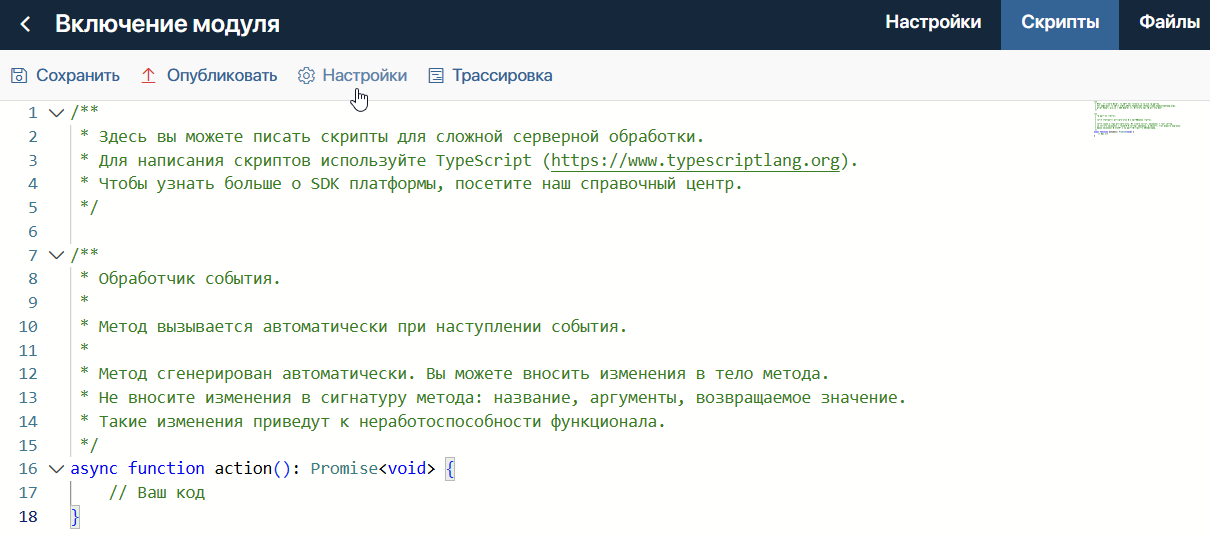The height and width of the screenshot is (538, 1210).
Task: Click the toolbar Settings gear icon
Action: [x=306, y=76]
